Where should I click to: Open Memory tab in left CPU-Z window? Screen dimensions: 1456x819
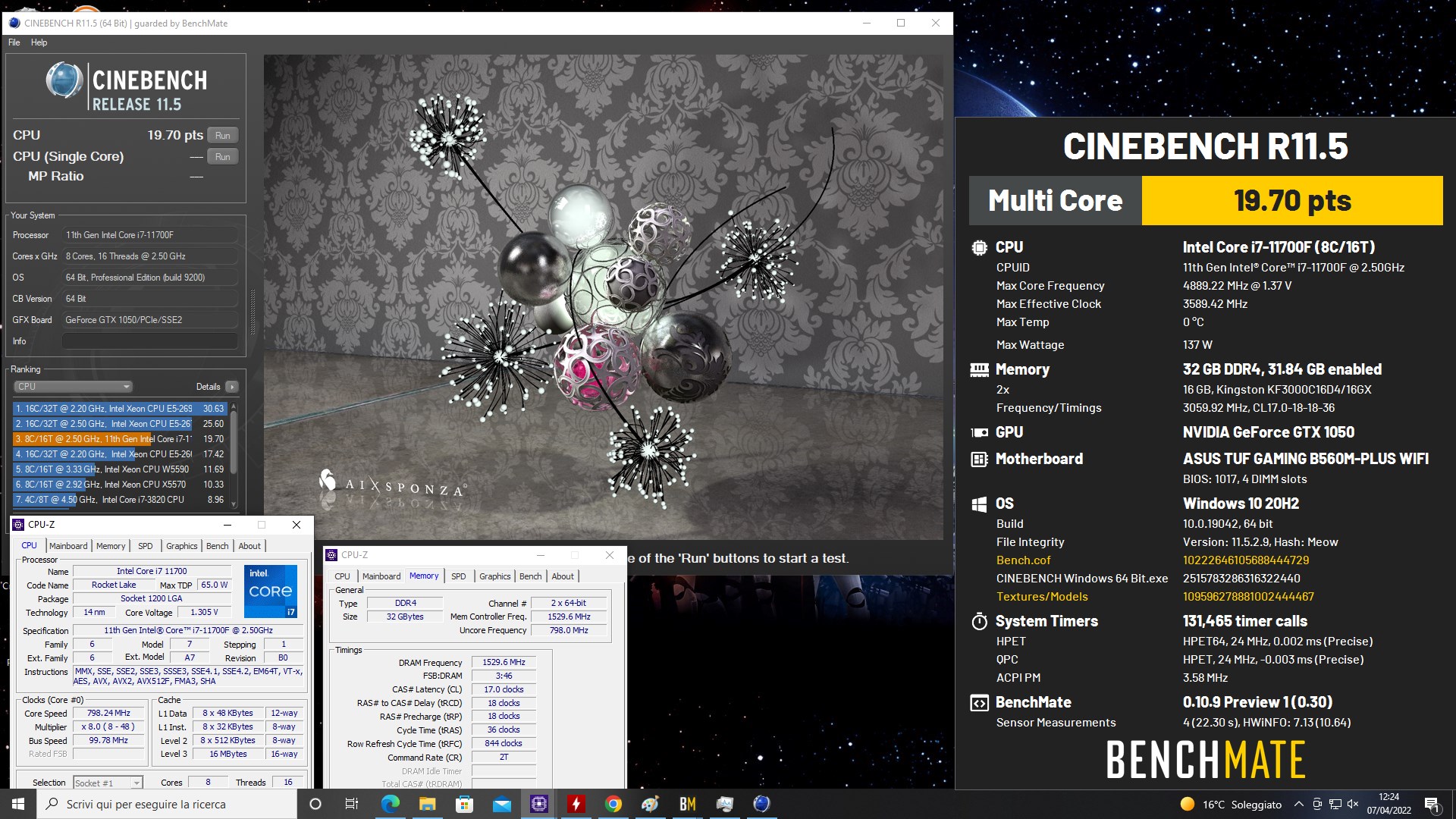(x=111, y=546)
